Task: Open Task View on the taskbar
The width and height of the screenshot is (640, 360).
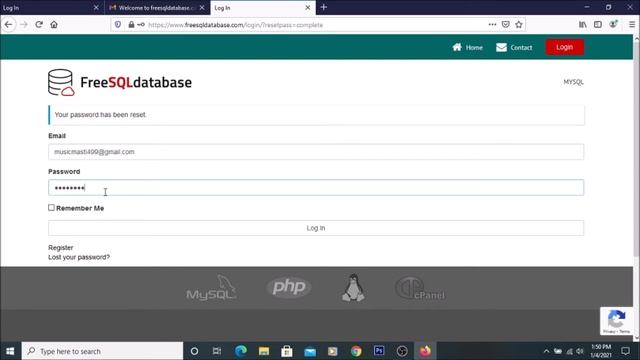Action: 217,351
